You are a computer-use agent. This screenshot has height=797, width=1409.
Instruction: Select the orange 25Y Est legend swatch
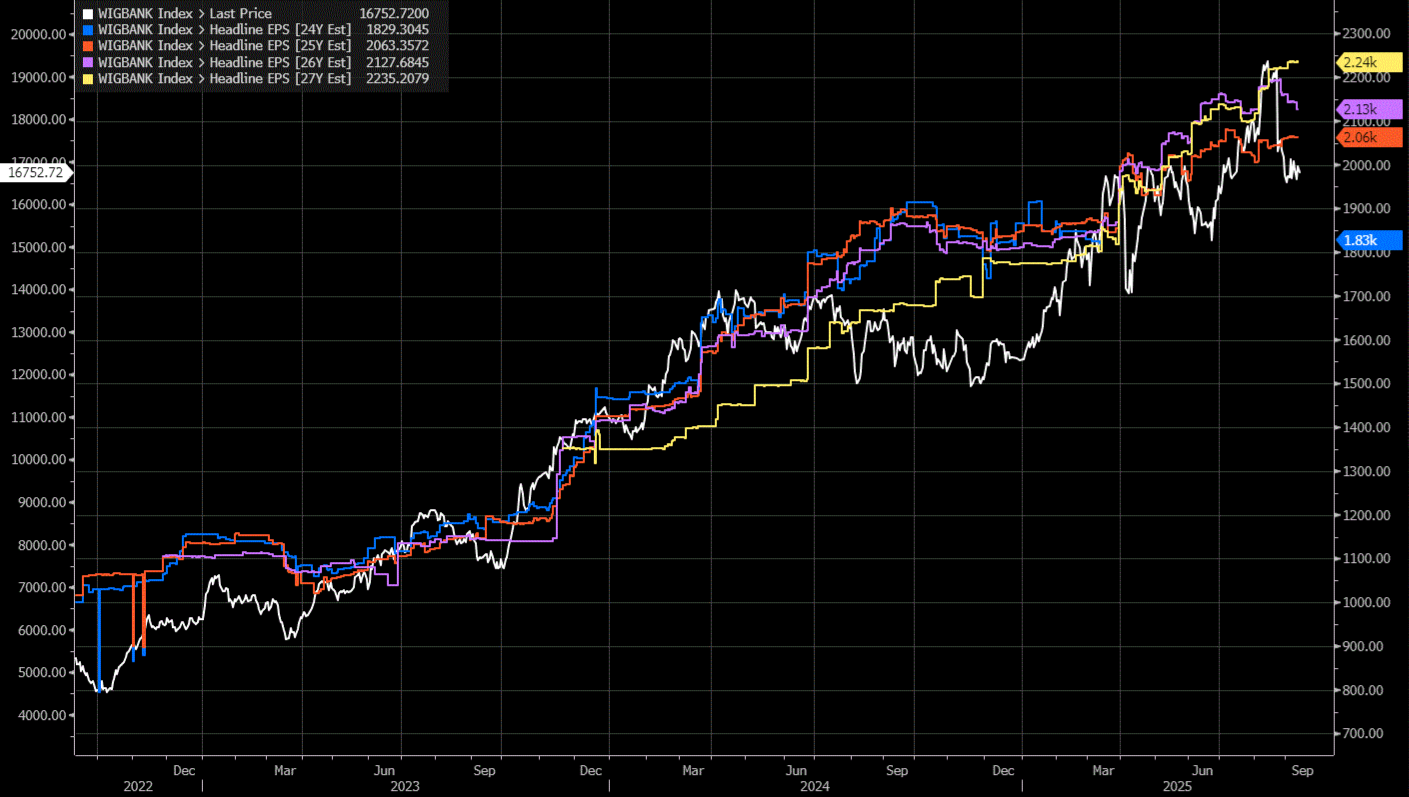coord(89,46)
